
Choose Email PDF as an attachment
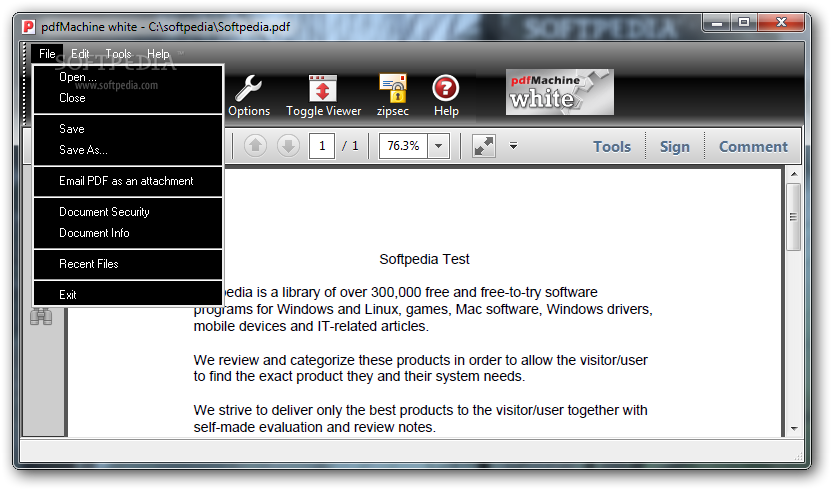(128, 181)
